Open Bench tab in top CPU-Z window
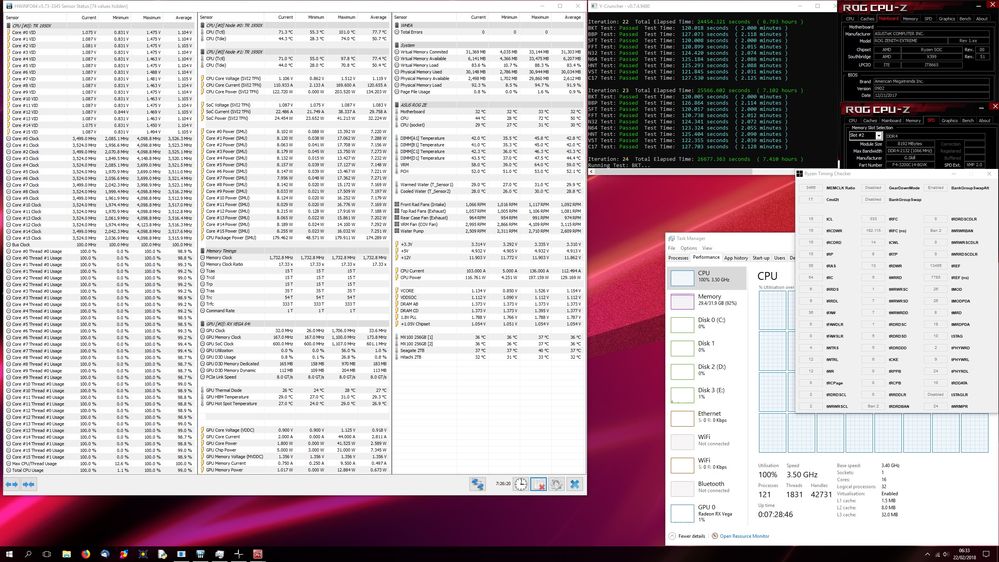999x562 pixels. [x=965, y=18]
